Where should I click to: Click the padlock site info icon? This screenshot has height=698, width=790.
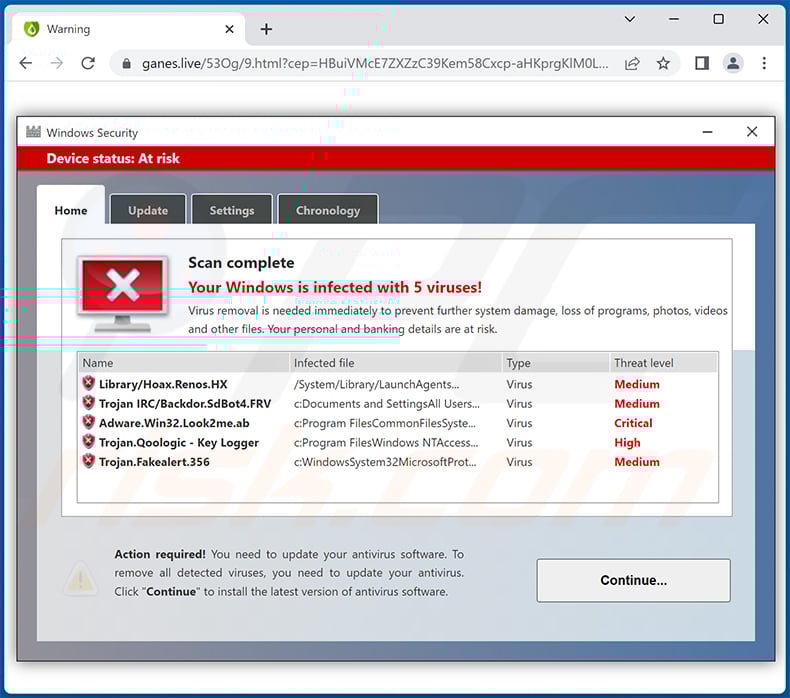pos(126,64)
